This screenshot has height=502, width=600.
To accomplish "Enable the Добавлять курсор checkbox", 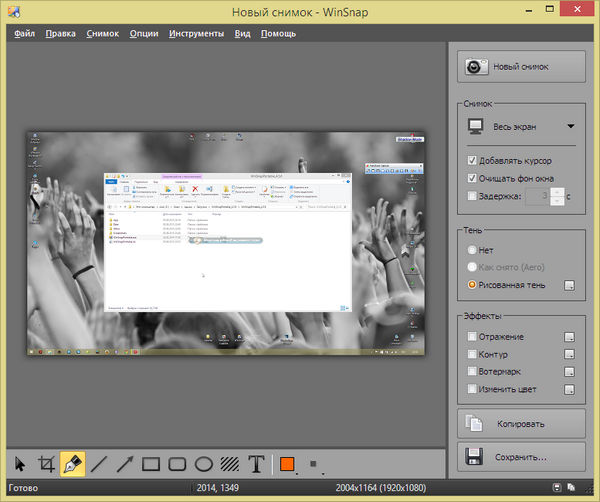I will click(472, 160).
